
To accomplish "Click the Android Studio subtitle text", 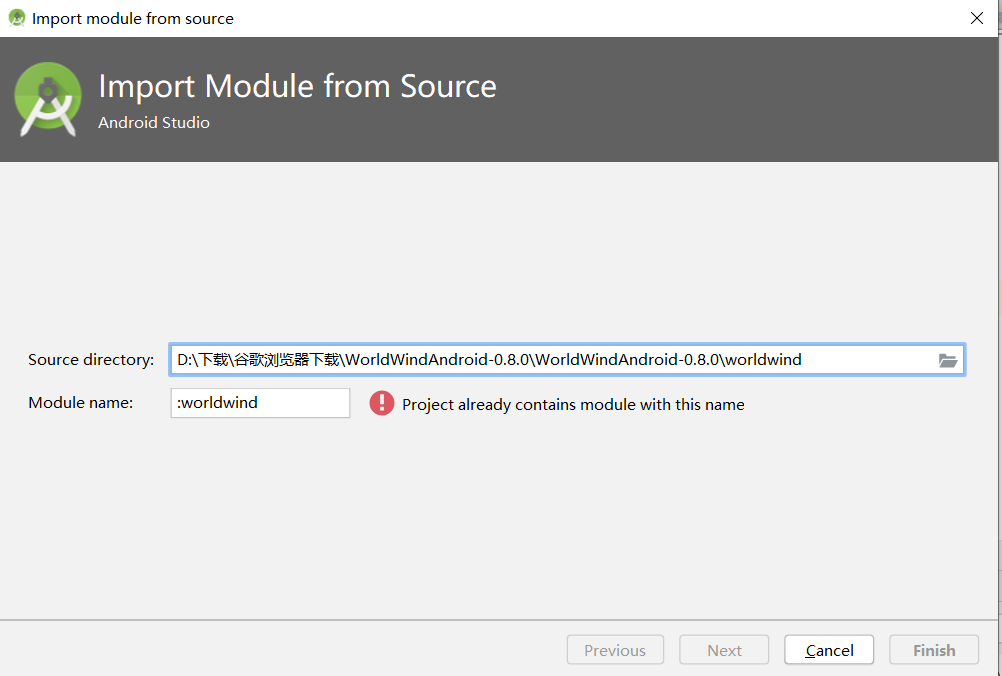I will point(153,122).
